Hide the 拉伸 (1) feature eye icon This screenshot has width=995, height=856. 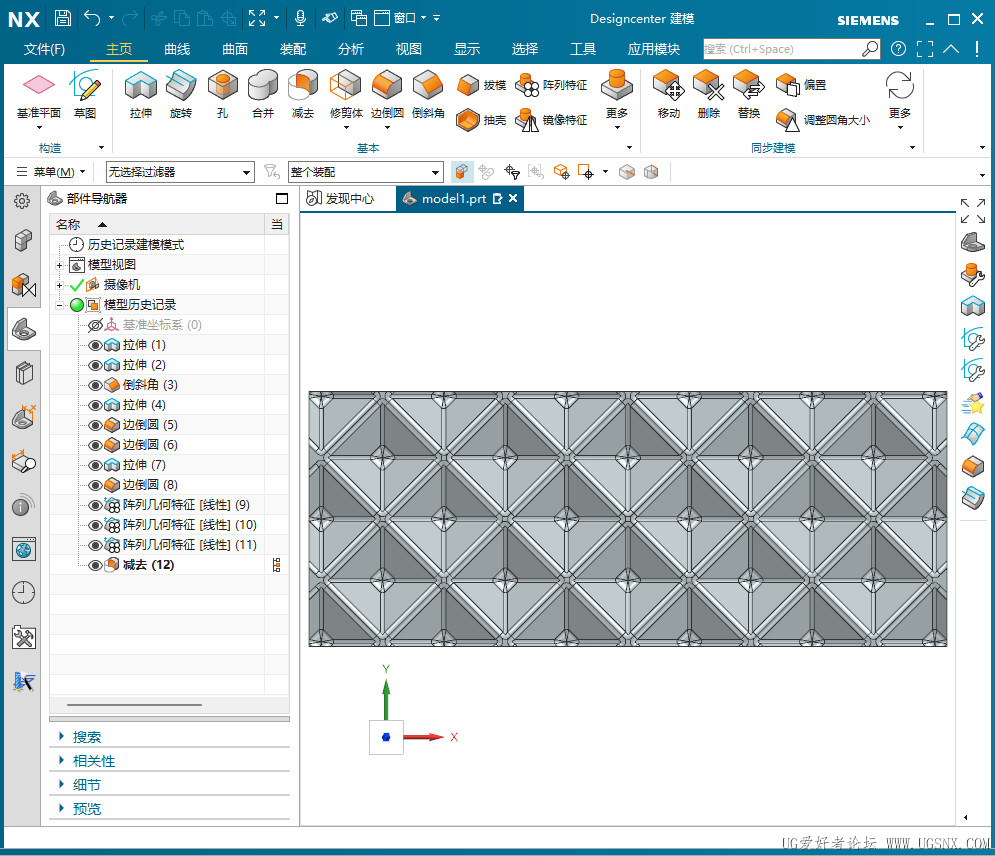[x=95, y=345]
